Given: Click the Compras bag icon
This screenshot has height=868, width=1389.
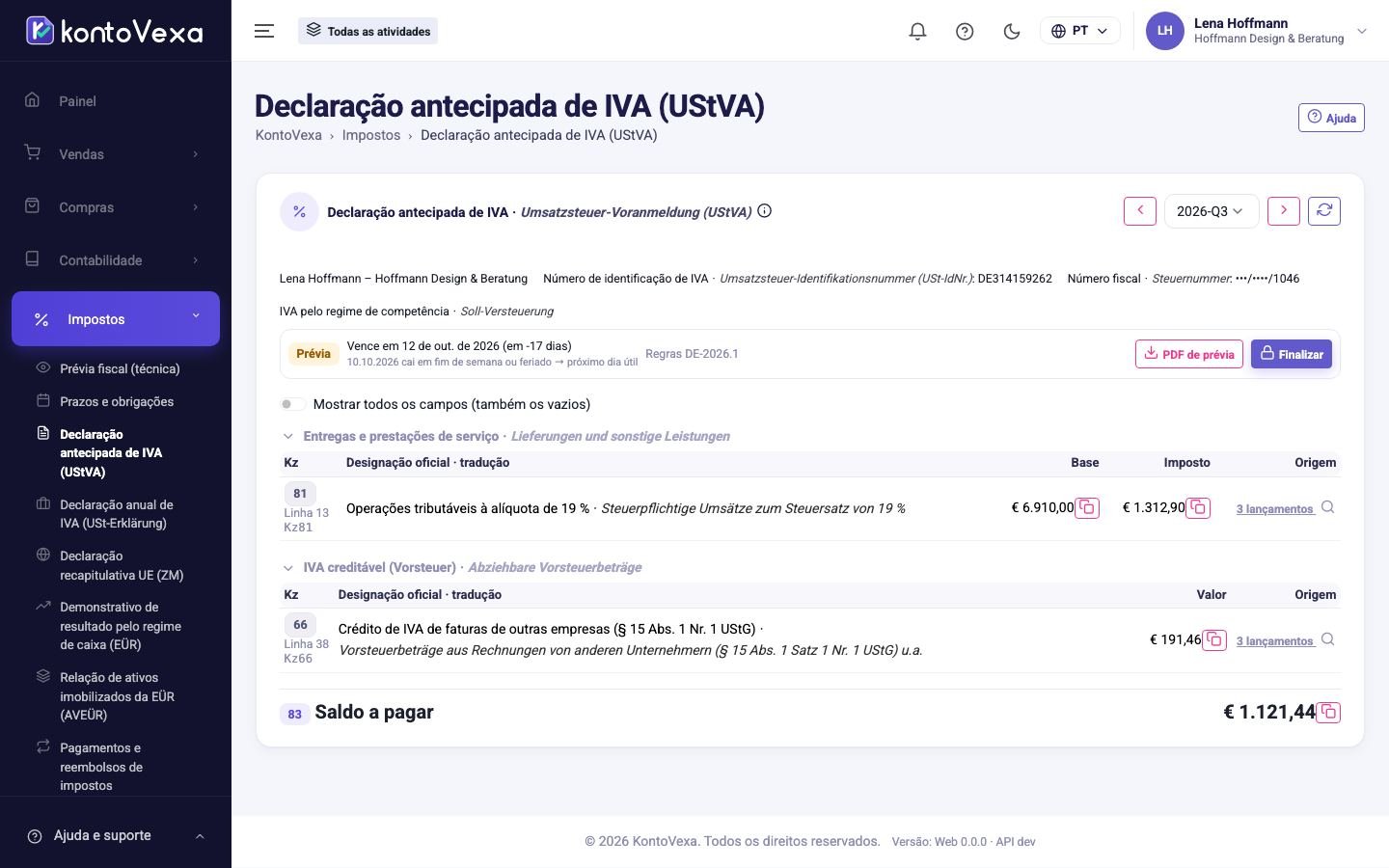Looking at the screenshot, I should point(32,205).
